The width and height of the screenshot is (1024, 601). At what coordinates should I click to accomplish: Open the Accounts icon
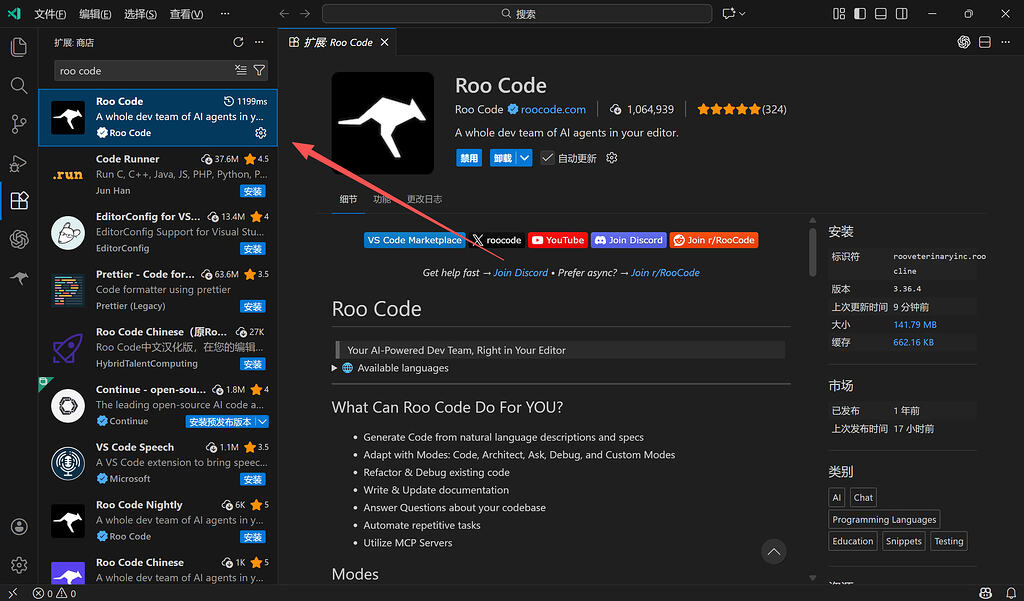tap(19, 527)
